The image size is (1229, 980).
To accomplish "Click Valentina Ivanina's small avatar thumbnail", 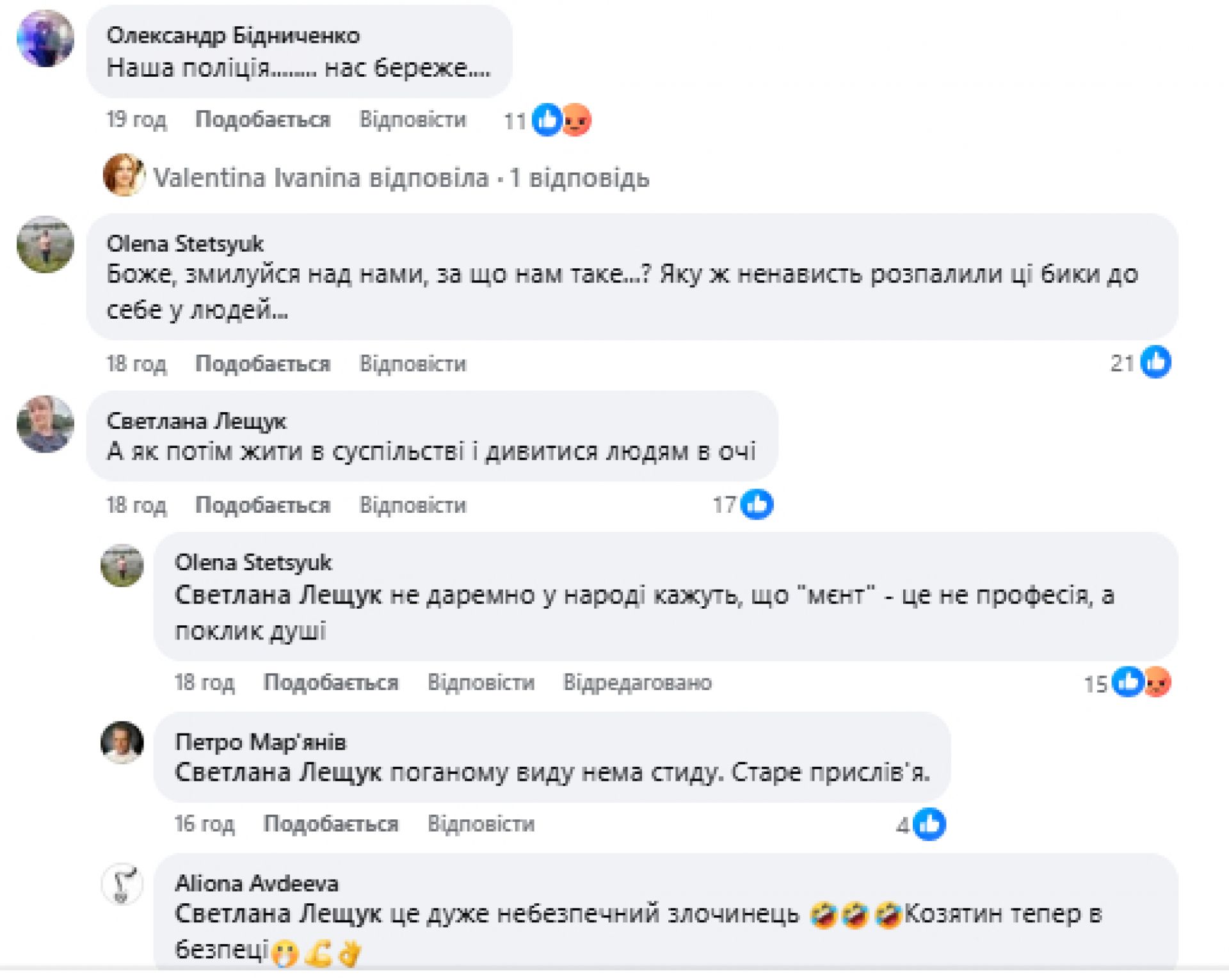I will tap(123, 175).
